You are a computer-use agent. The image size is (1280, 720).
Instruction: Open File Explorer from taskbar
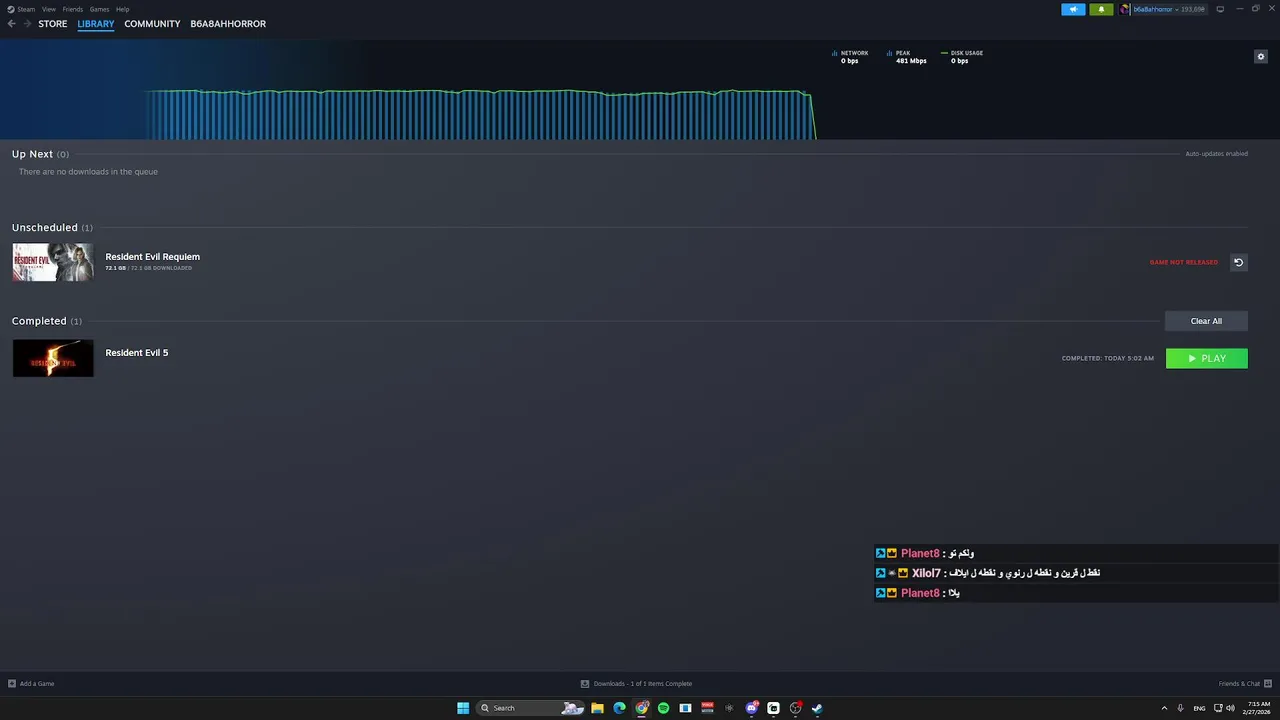point(597,708)
